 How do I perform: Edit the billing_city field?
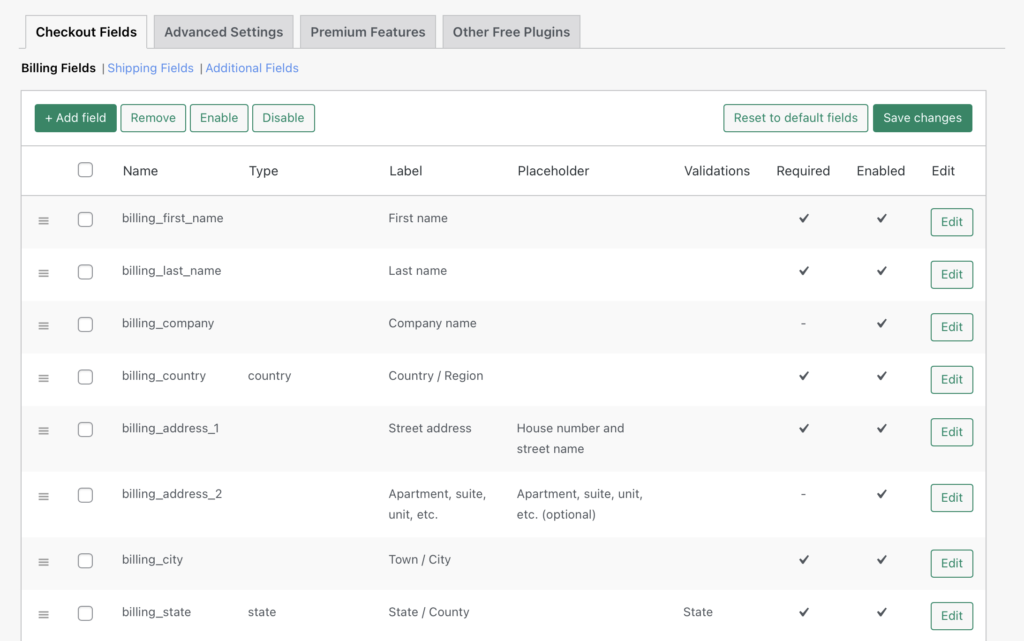click(952, 563)
